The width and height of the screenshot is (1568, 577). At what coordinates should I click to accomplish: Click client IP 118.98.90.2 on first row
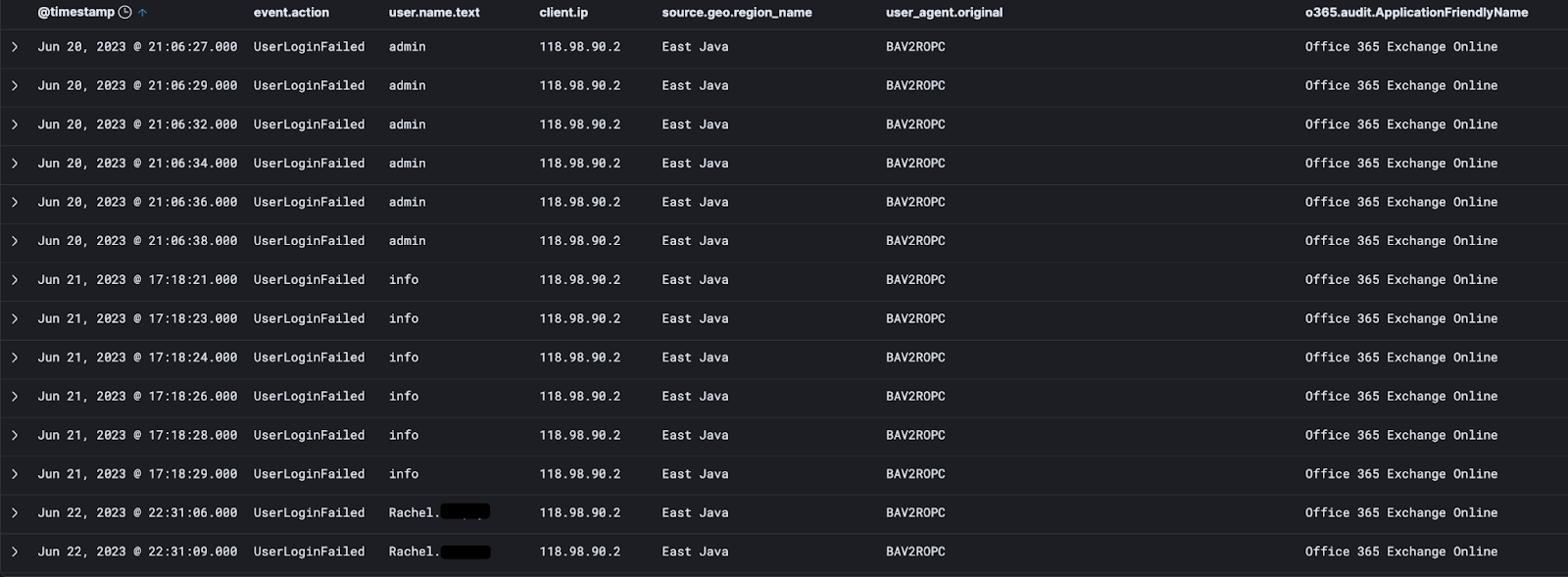pos(579,46)
